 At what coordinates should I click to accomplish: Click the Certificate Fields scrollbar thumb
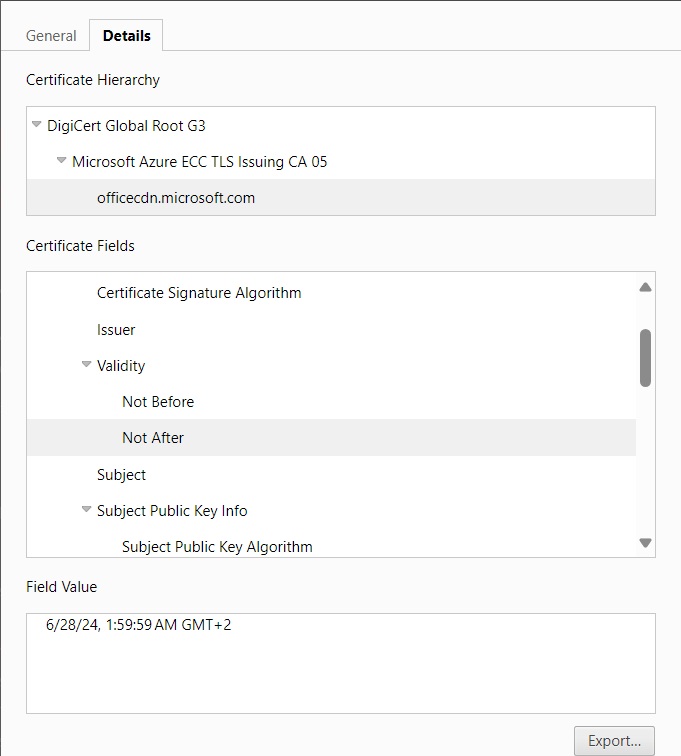click(x=645, y=358)
